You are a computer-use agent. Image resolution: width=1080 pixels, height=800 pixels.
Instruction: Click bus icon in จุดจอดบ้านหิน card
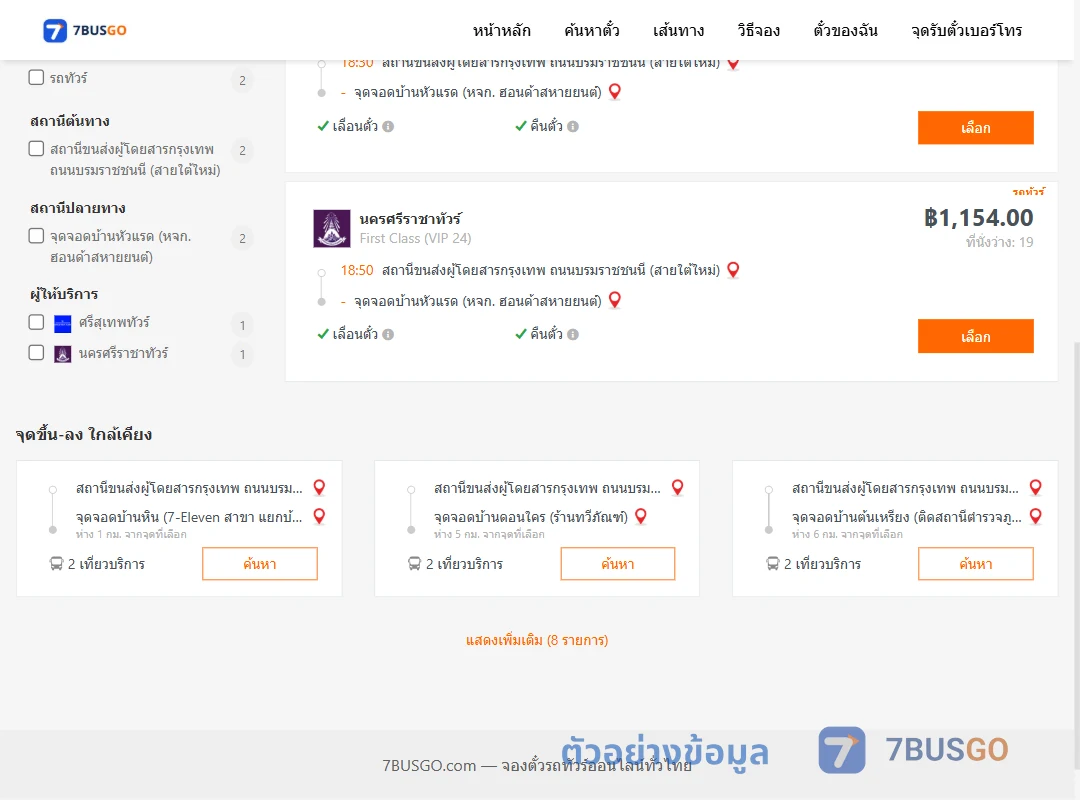[x=56, y=564]
